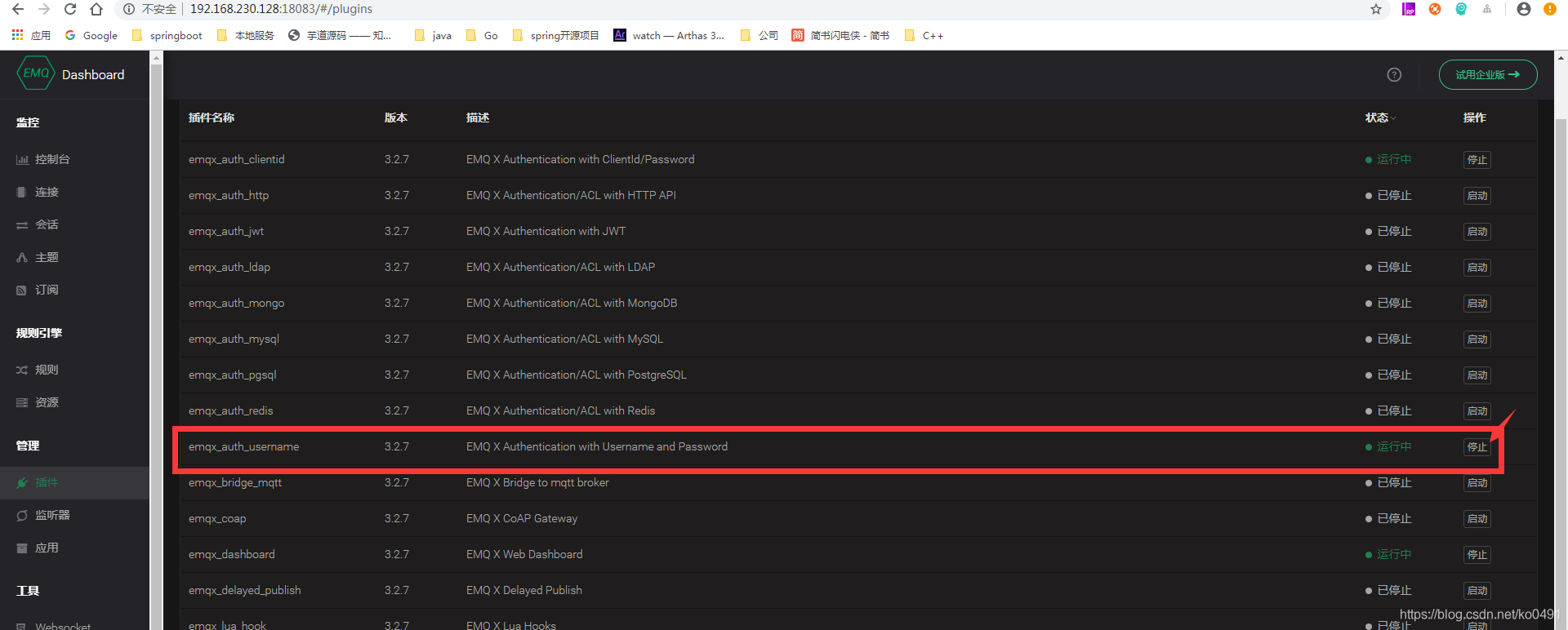Open the watch — Arthas bookmark
This screenshot has height=630, width=1568.
tap(669, 35)
